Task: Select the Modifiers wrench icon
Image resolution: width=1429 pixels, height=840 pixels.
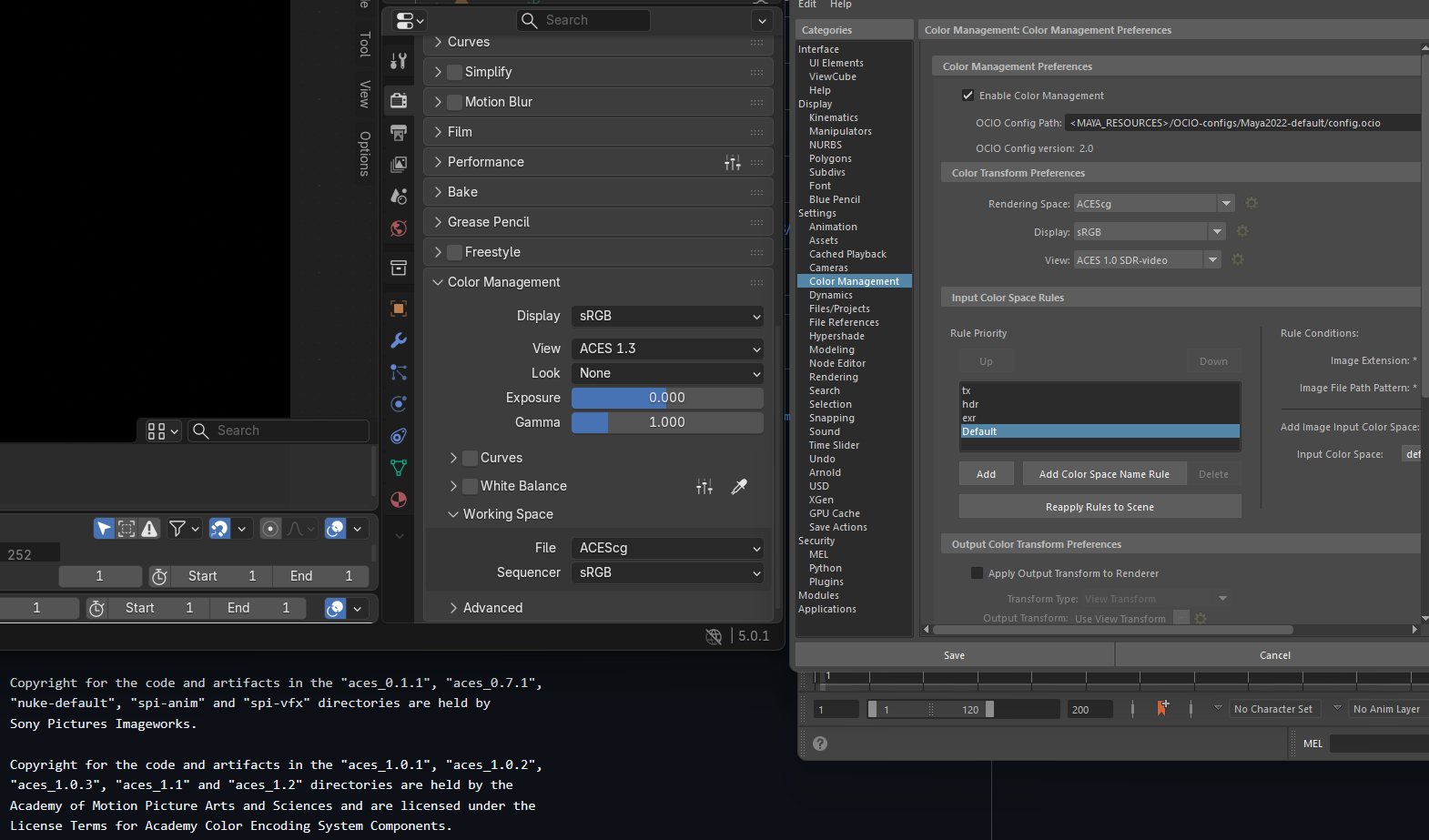Action: tap(399, 340)
